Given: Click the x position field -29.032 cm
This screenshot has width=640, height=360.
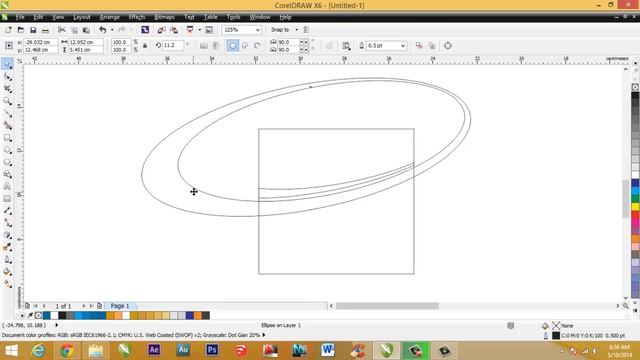Looking at the screenshot, I should [x=41, y=42].
